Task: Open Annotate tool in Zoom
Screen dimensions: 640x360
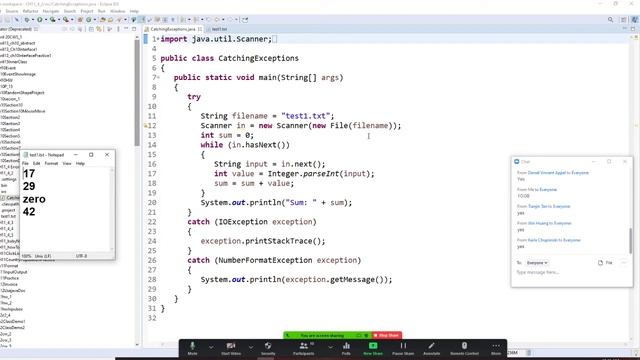Action: click(x=431, y=348)
